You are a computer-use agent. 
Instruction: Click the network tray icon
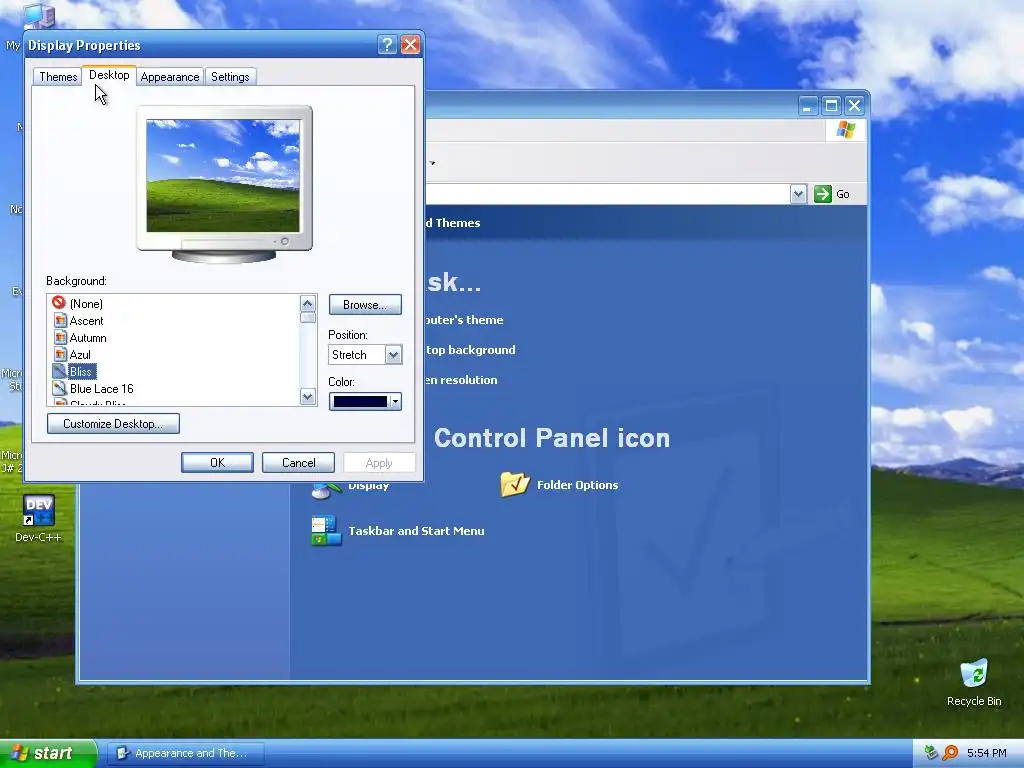[931, 753]
